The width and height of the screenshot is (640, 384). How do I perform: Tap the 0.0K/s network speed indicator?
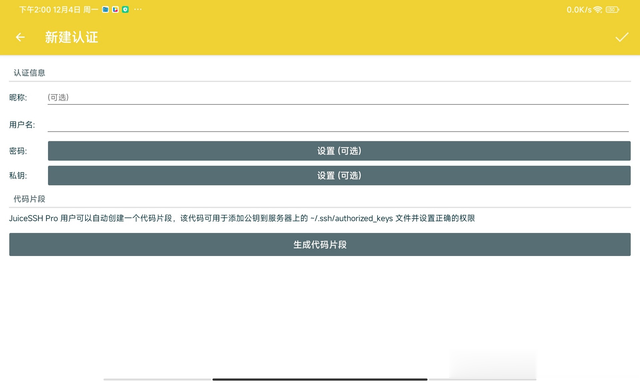579,9
